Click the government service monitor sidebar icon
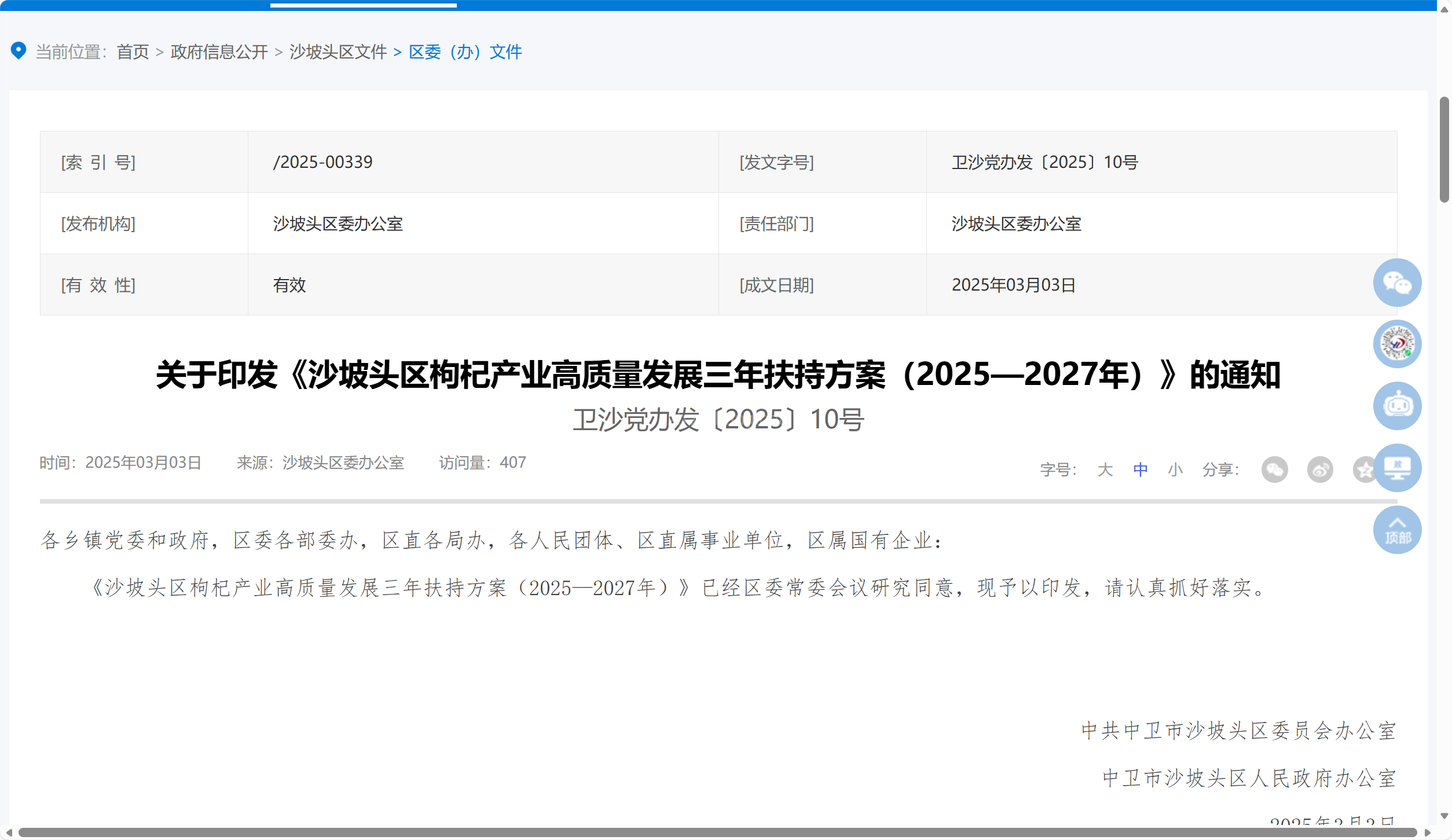 tap(1396, 468)
